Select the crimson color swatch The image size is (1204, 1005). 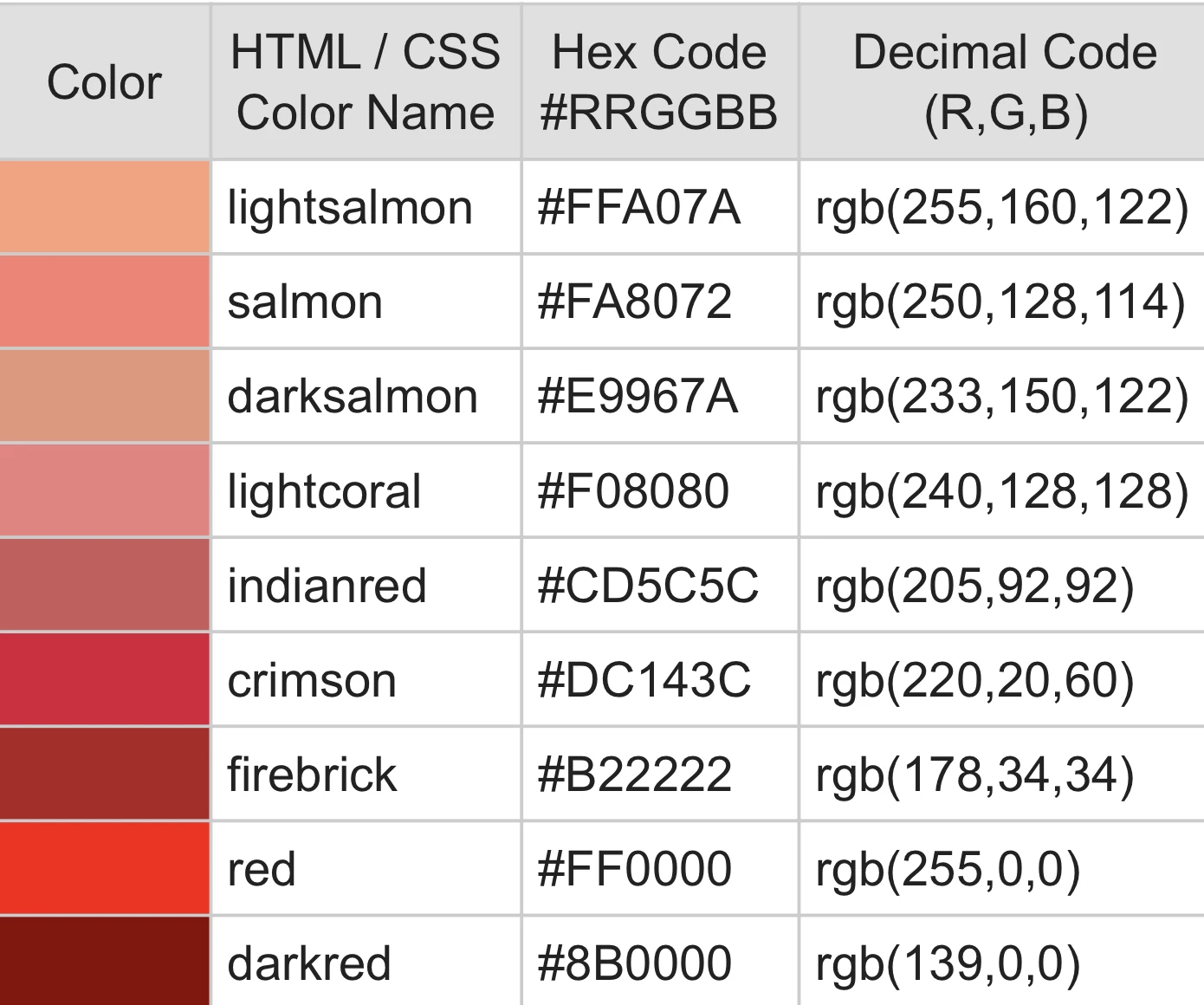click(x=104, y=679)
